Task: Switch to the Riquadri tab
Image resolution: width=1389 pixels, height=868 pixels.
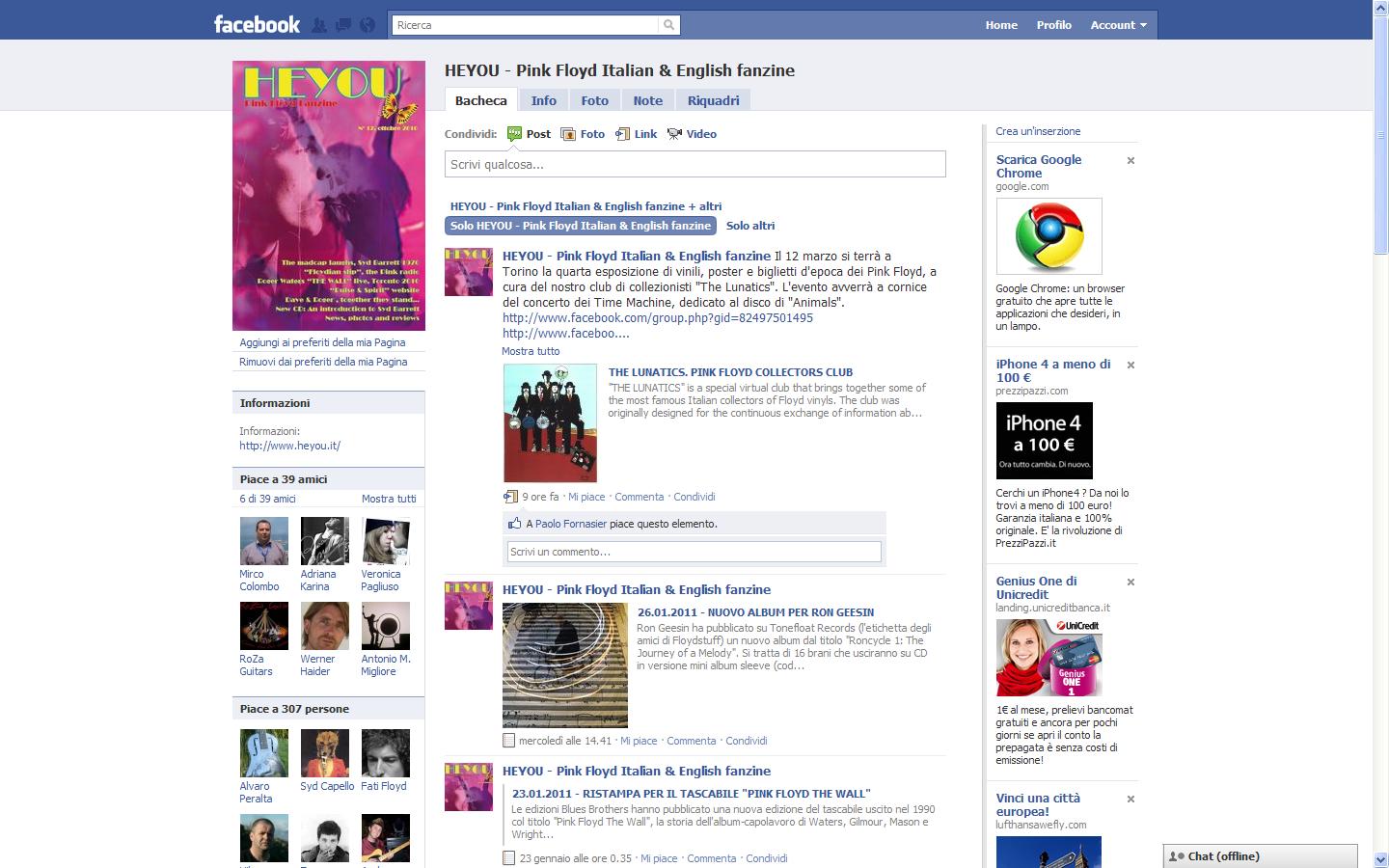Action: pyautogui.click(x=713, y=100)
